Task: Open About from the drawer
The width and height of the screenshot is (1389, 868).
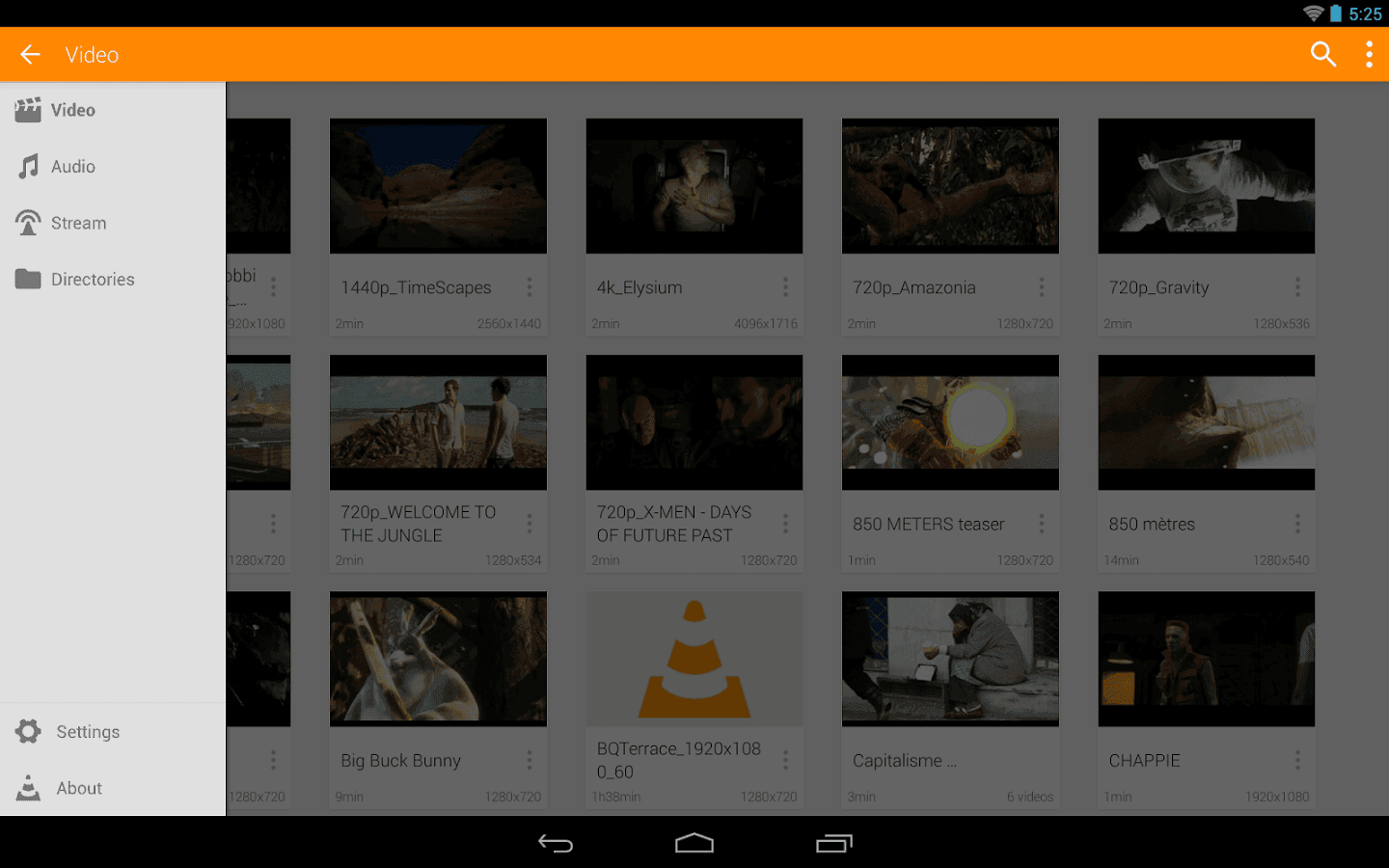Action: 113,788
